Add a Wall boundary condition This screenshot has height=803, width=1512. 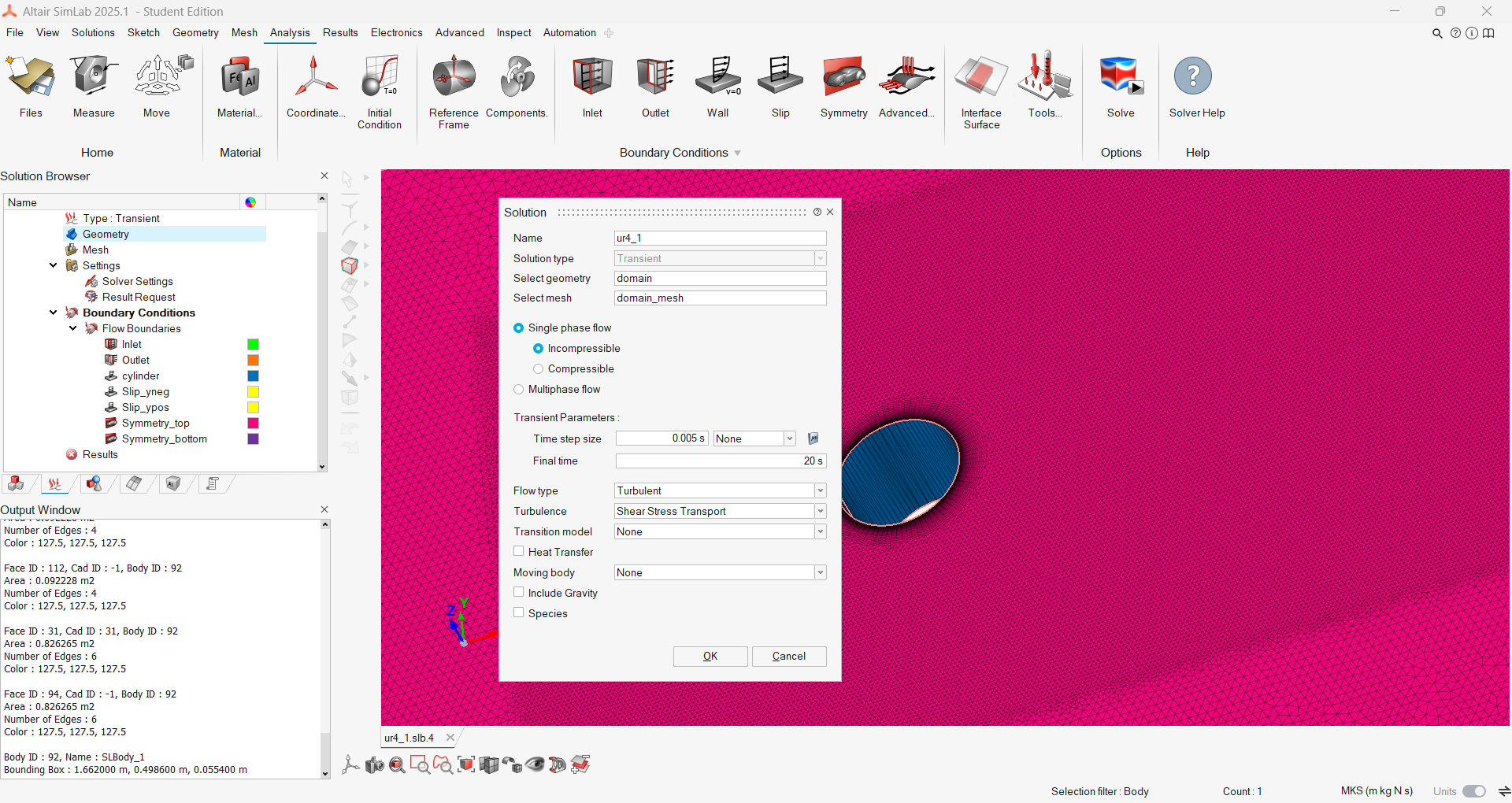[717, 86]
